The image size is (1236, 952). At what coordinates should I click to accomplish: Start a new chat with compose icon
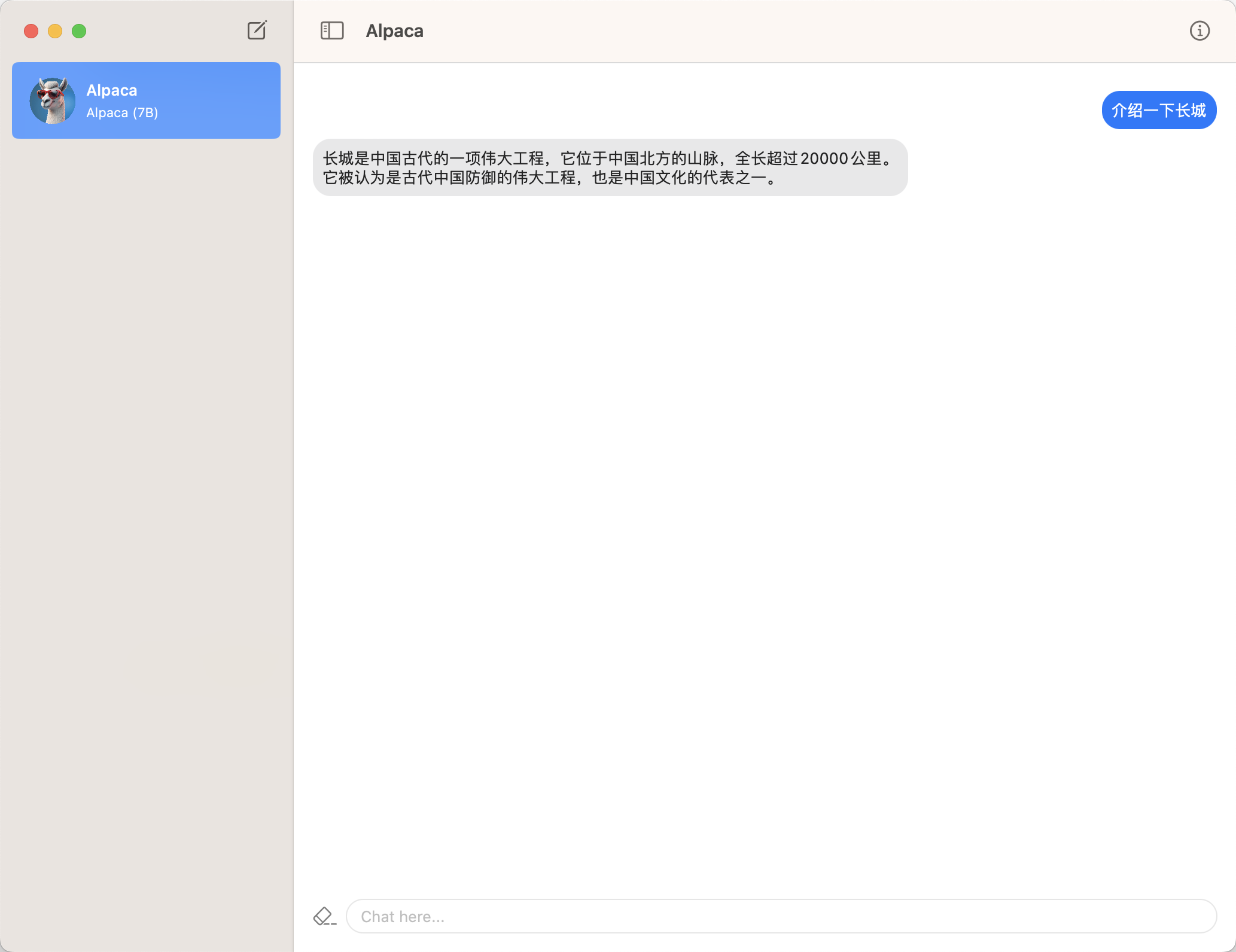point(257,30)
